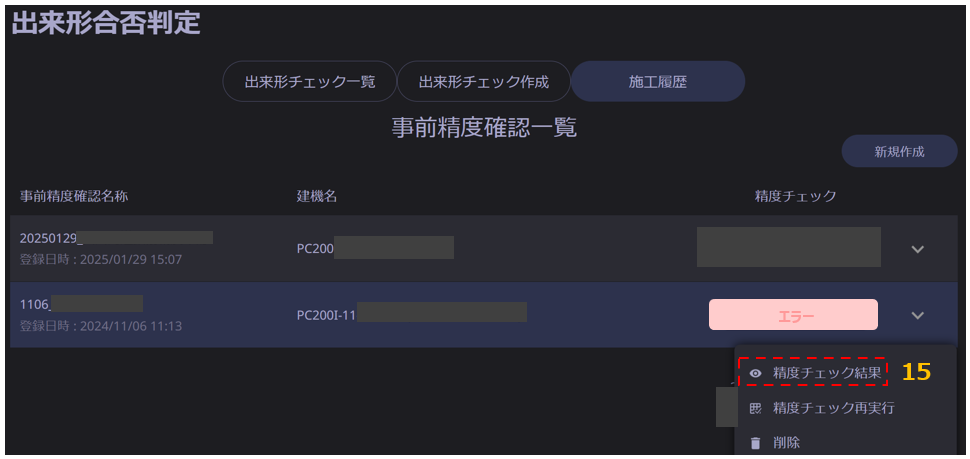Select the 1106 precision check row
The width and height of the screenshot is (970, 459).
pos(484,315)
